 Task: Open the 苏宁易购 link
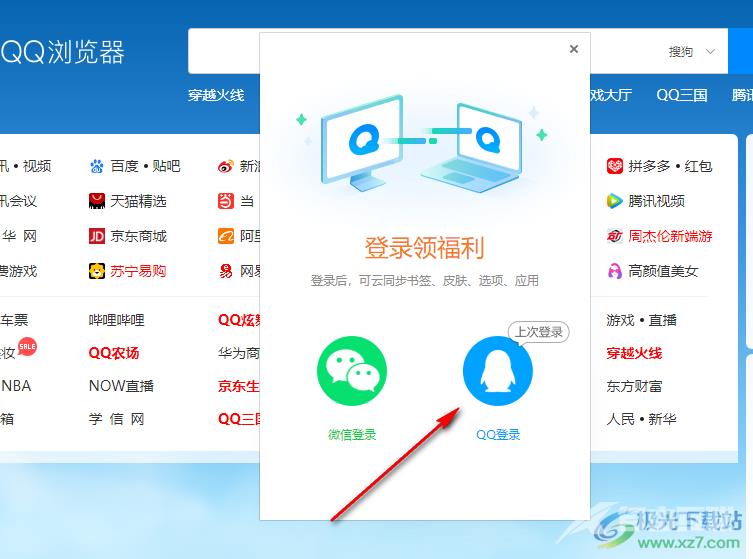(138, 271)
